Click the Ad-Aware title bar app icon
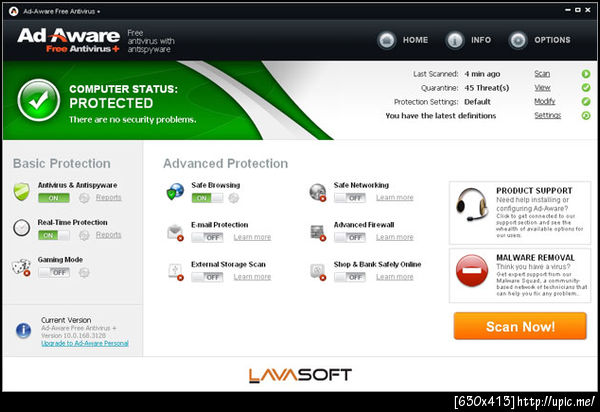The width and height of the screenshot is (600, 412). point(14,11)
